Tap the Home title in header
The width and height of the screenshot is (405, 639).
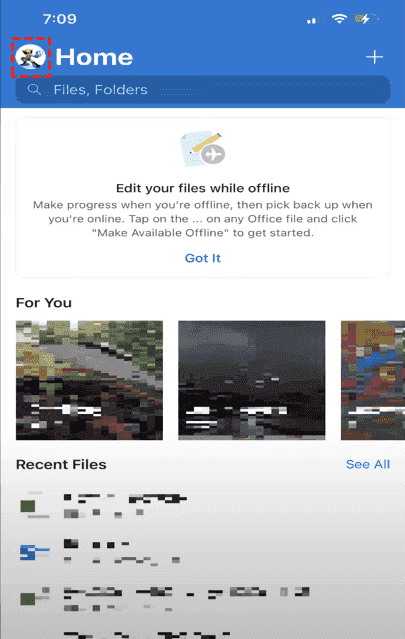pos(94,57)
